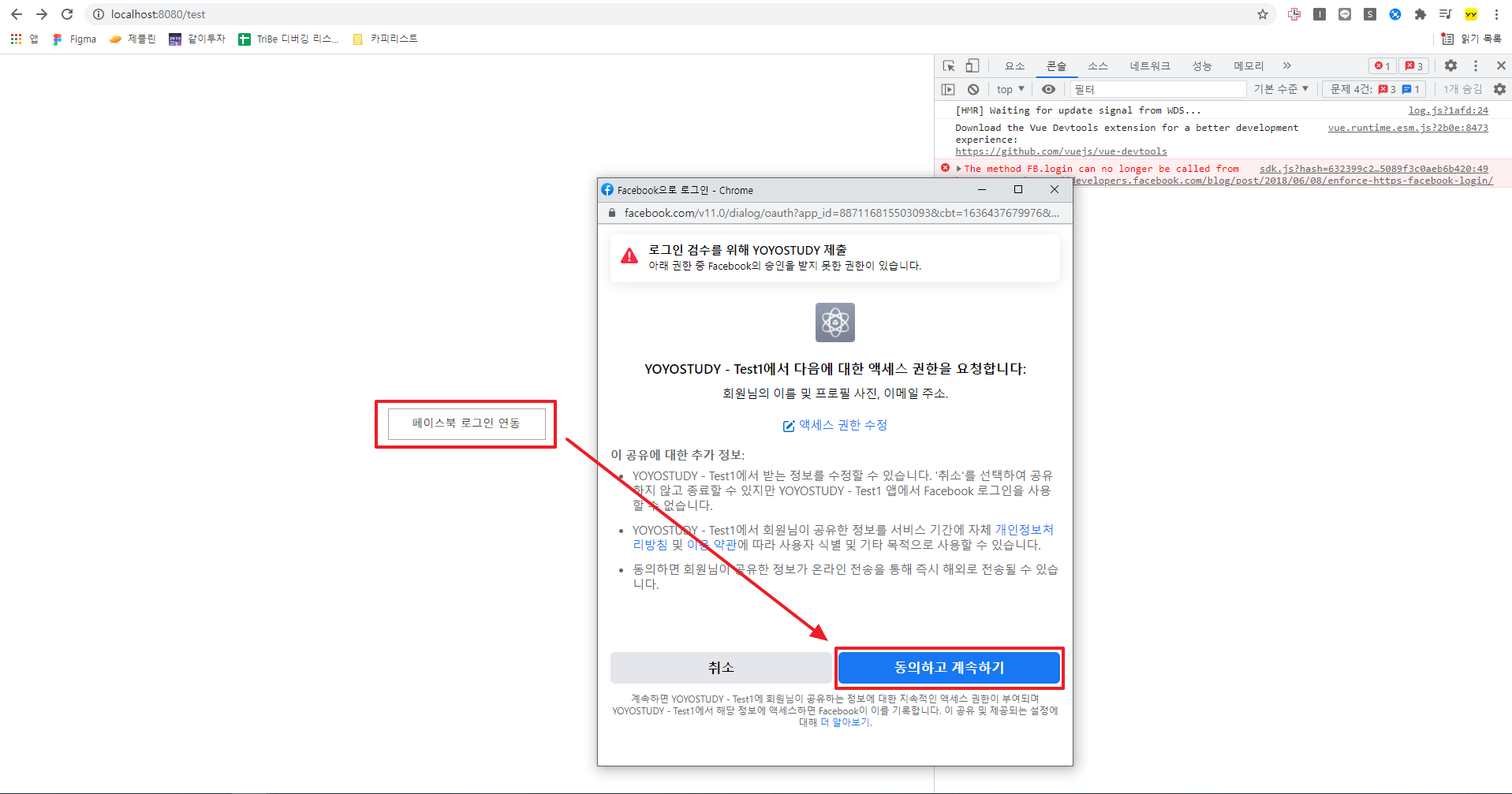Viewport: 1512px width, 794px height.
Task: Switch to the 콘솔 DevTools tab
Action: tap(1056, 65)
